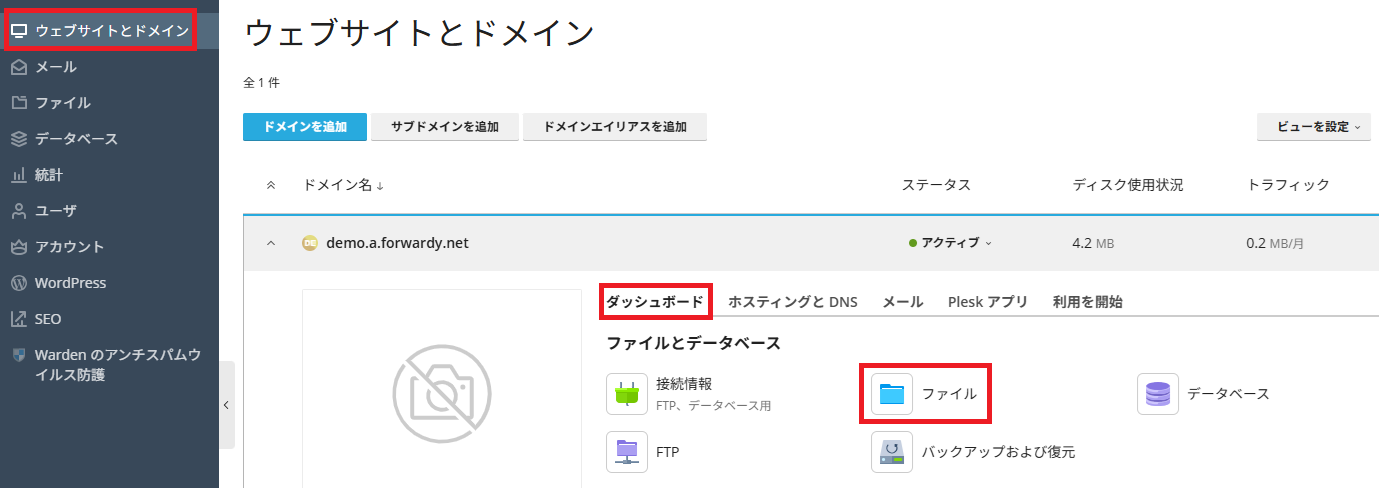Collapse the demo.a.forwardy.net domain row
This screenshot has height=488, width=1379.
click(x=270, y=243)
